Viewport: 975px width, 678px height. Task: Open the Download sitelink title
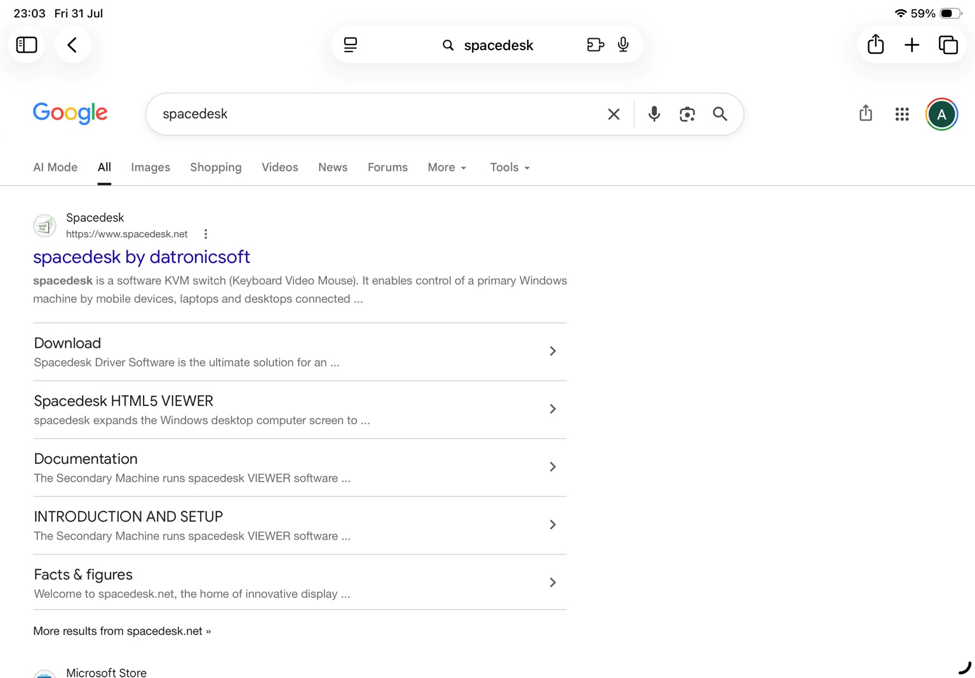(x=67, y=343)
